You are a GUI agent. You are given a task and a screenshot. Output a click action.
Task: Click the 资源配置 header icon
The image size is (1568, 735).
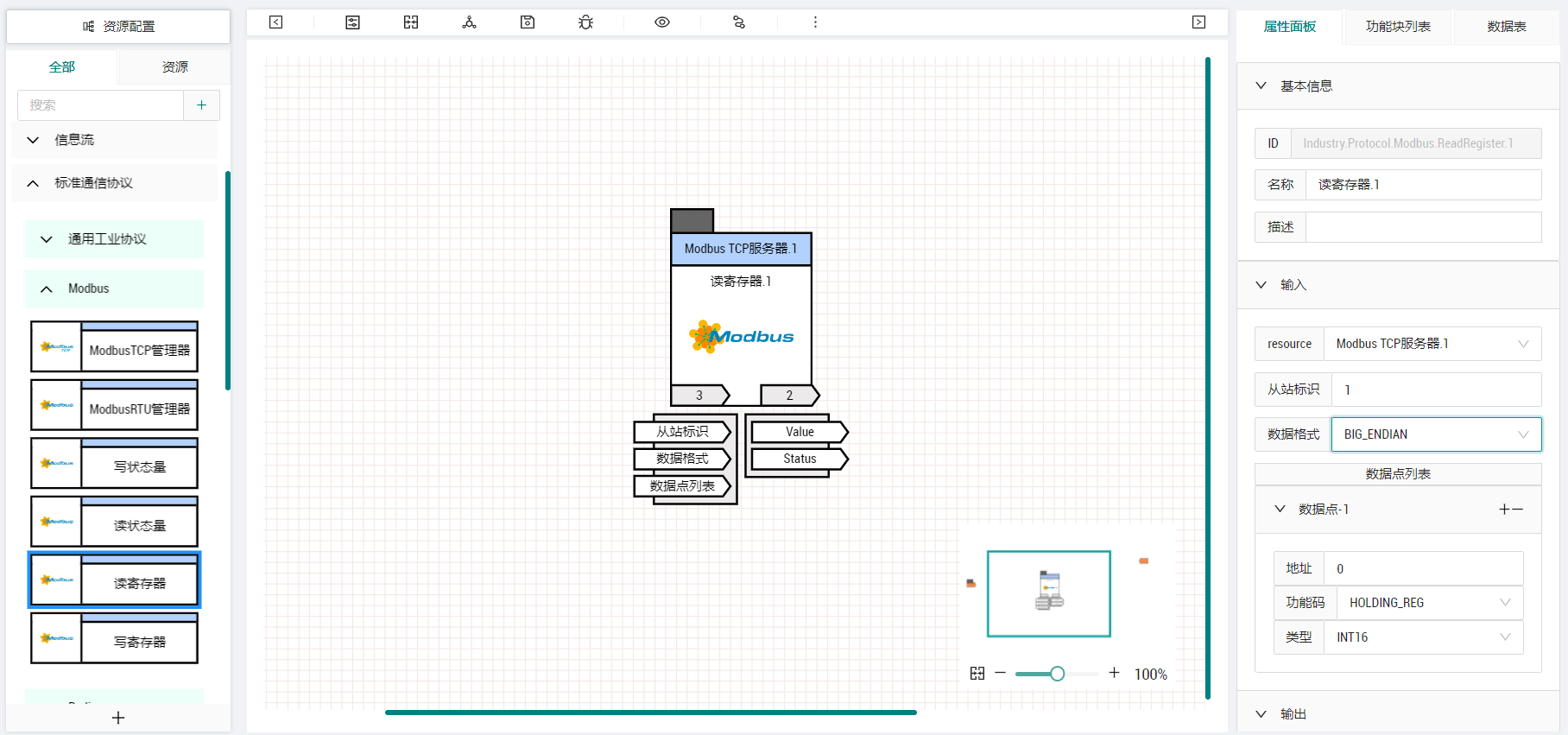88,27
